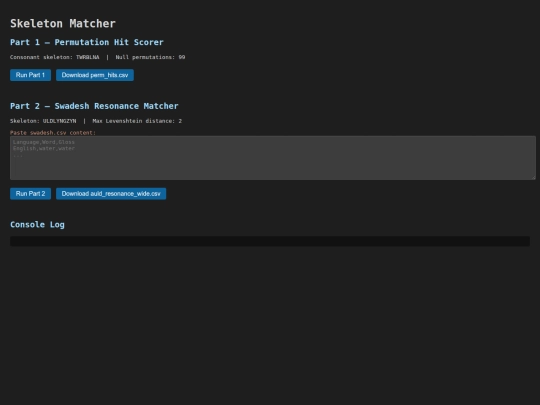The image size is (540, 405).
Task: Download auld_resonance_wide.csv results
Action: tap(111, 194)
